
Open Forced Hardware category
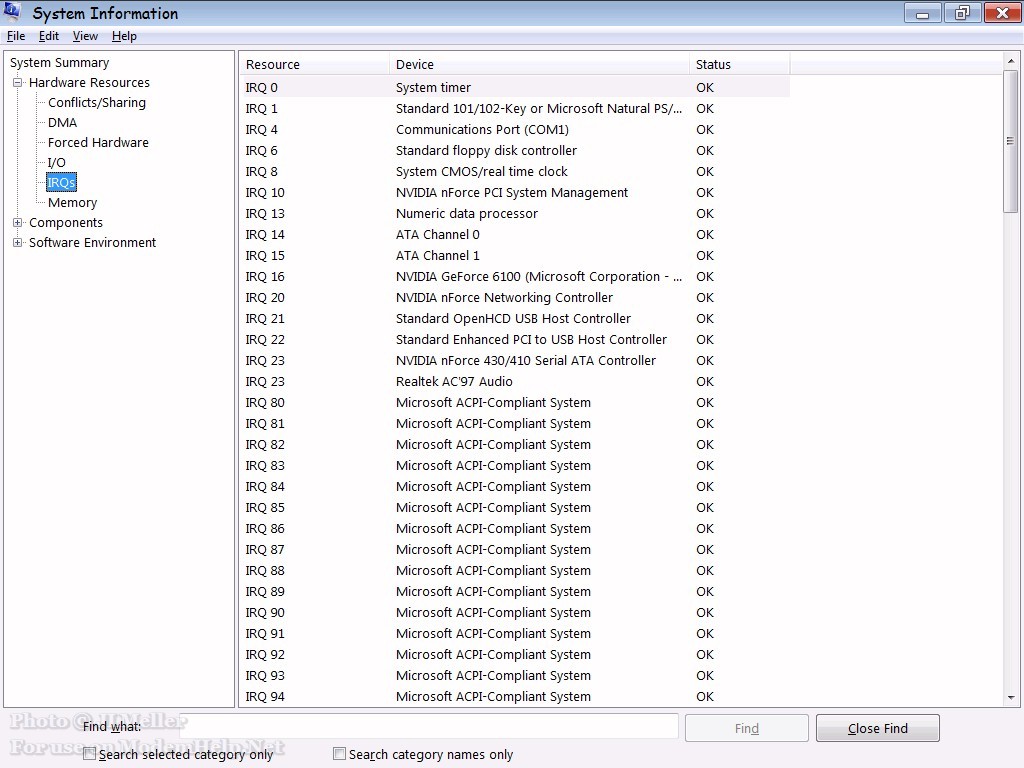coord(98,142)
